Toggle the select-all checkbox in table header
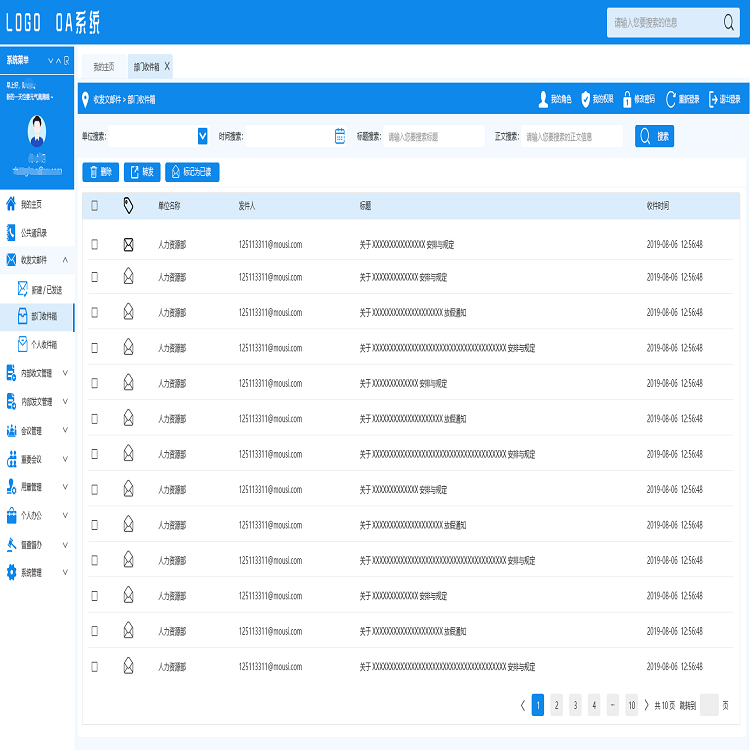 click(95, 205)
